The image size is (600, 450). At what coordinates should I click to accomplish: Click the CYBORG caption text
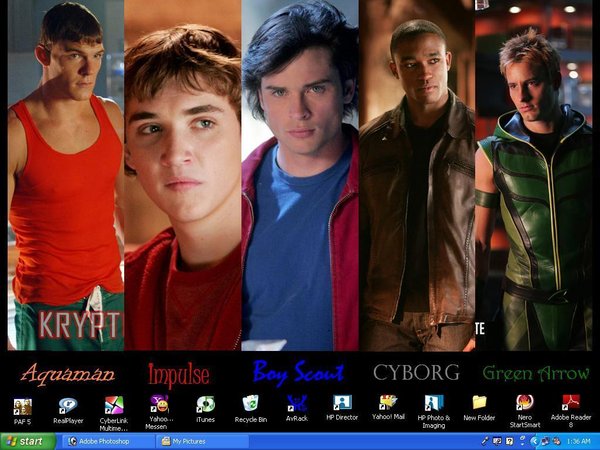click(416, 372)
